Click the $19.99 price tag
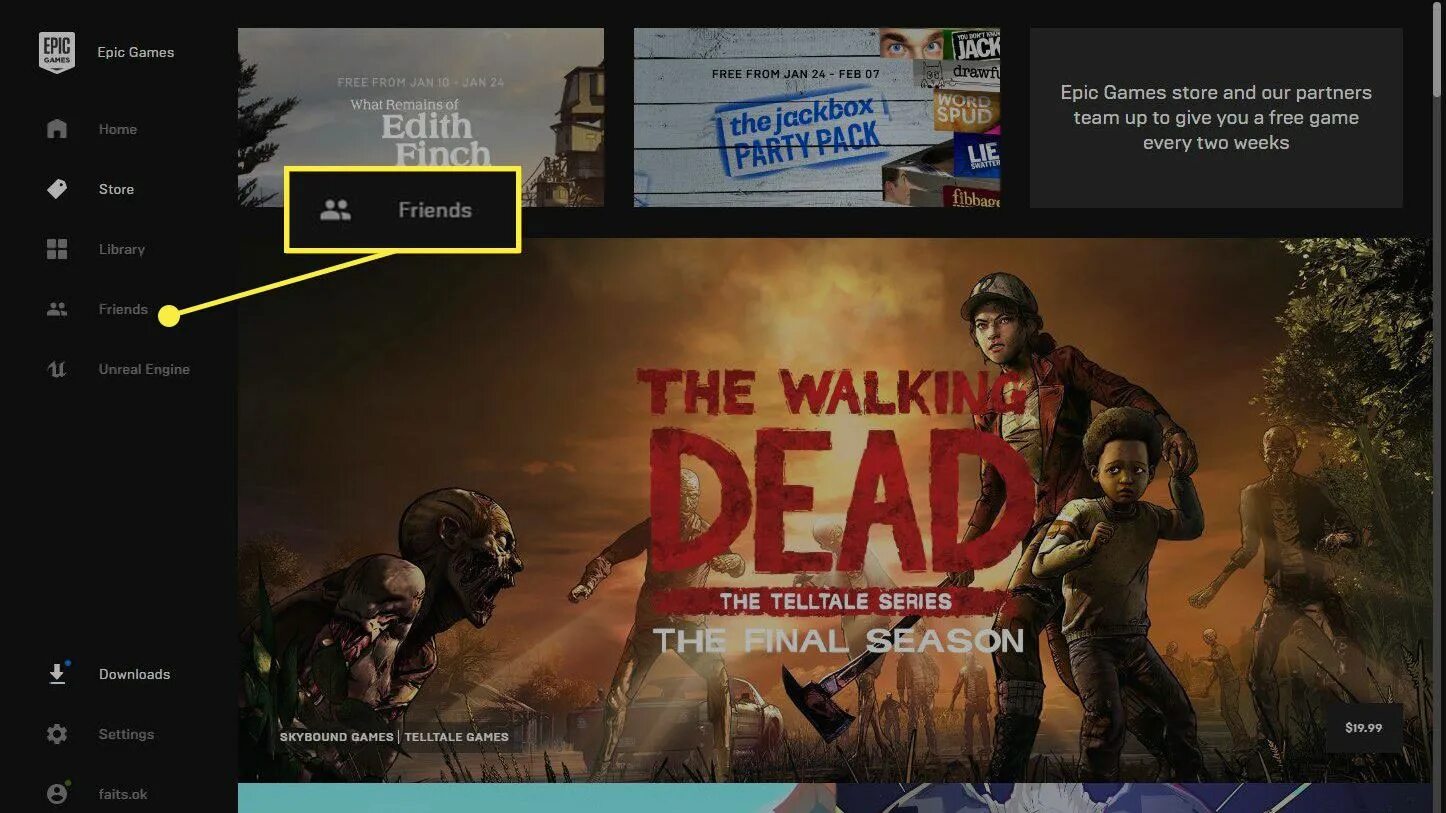The width and height of the screenshot is (1446, 813). pyautogui.click(x=1364, y=727)
